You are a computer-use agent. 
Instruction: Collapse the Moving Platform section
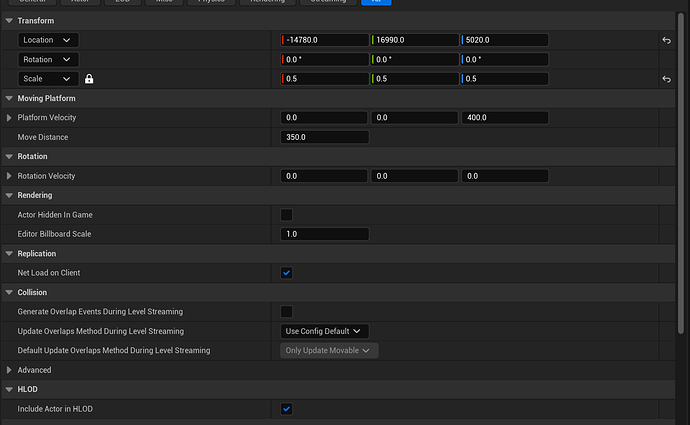tap(10, 98)
